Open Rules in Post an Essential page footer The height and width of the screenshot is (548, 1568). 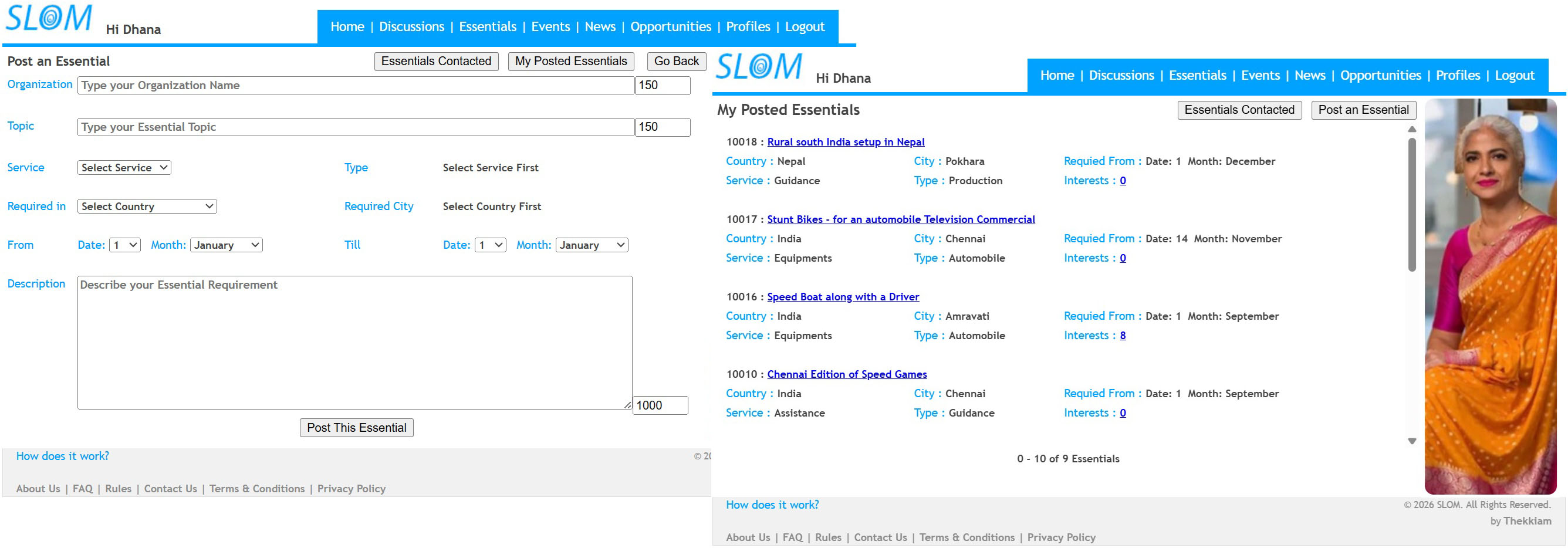coord(118,489)
